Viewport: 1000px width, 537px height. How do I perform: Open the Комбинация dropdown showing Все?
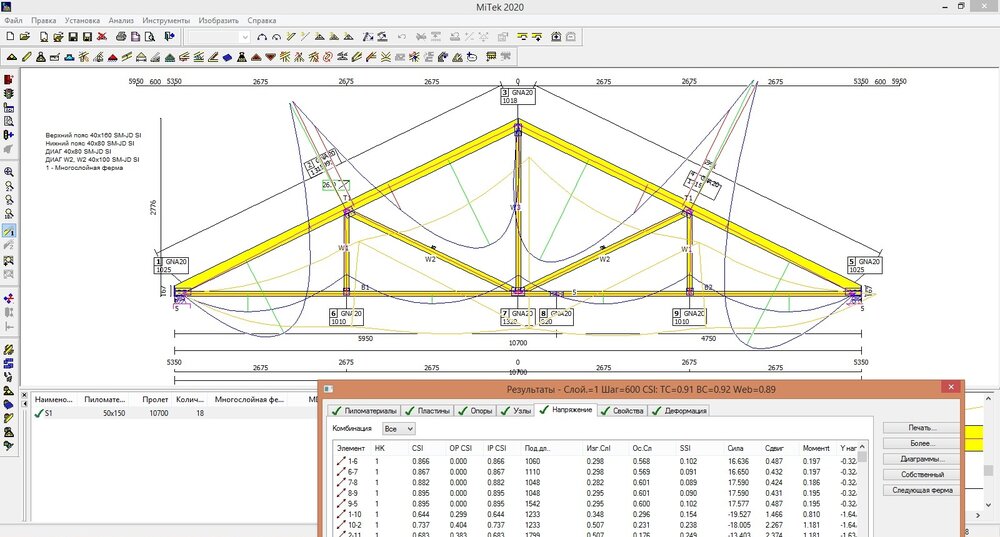[398, 428]
